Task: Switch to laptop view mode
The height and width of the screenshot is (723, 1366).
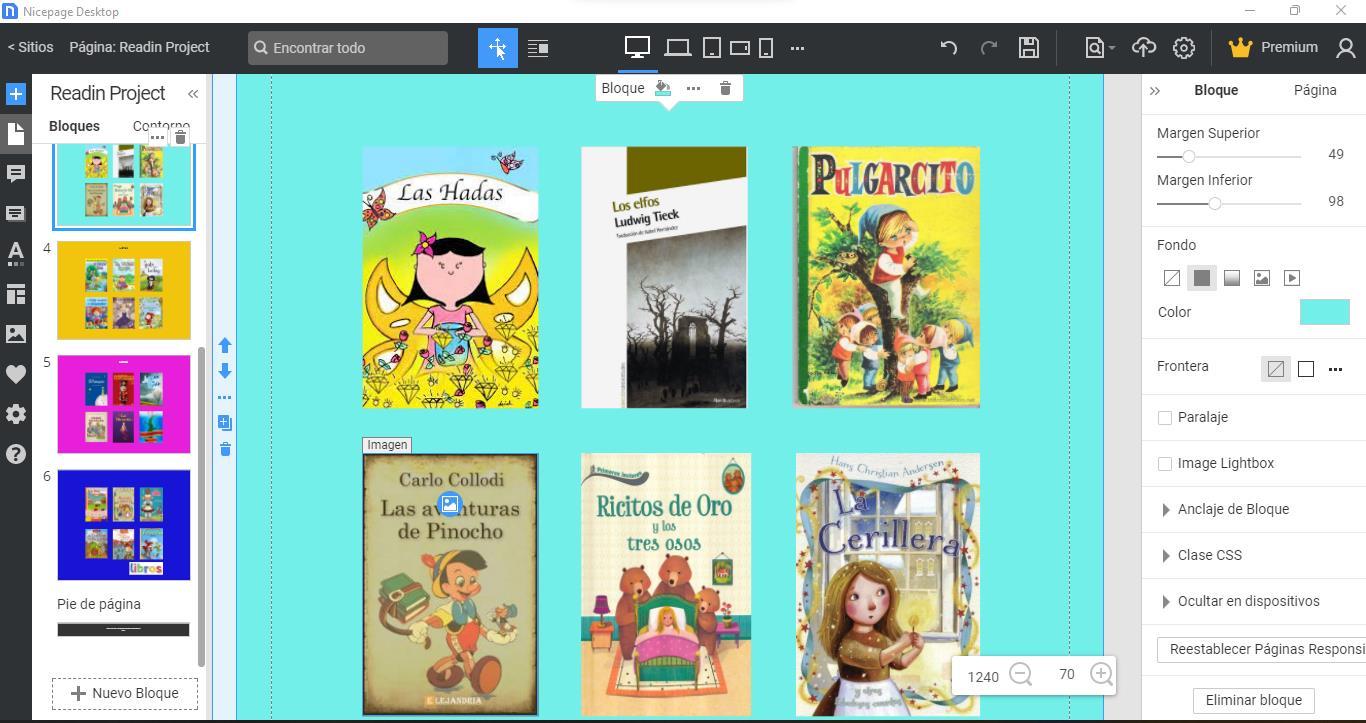Action: point(678,48)
